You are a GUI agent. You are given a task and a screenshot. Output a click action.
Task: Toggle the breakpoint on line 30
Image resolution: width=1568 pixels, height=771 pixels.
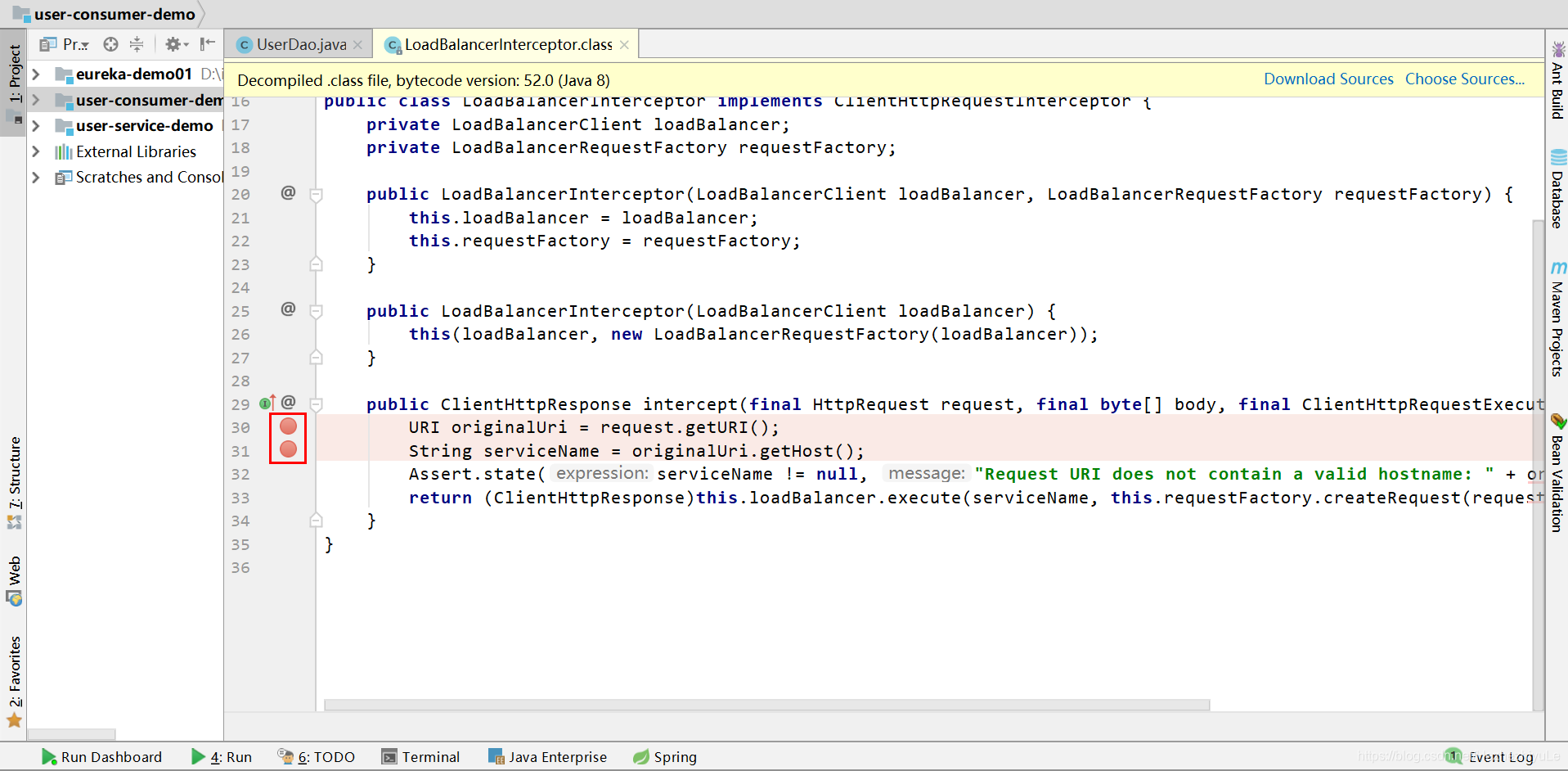pyautogui.click(x=288, y=426)
